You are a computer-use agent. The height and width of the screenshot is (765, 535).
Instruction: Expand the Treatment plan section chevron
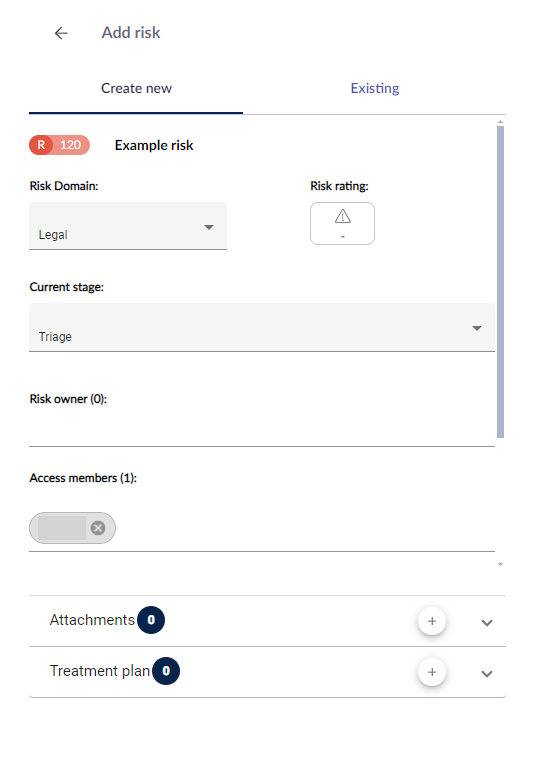(487, 674)
